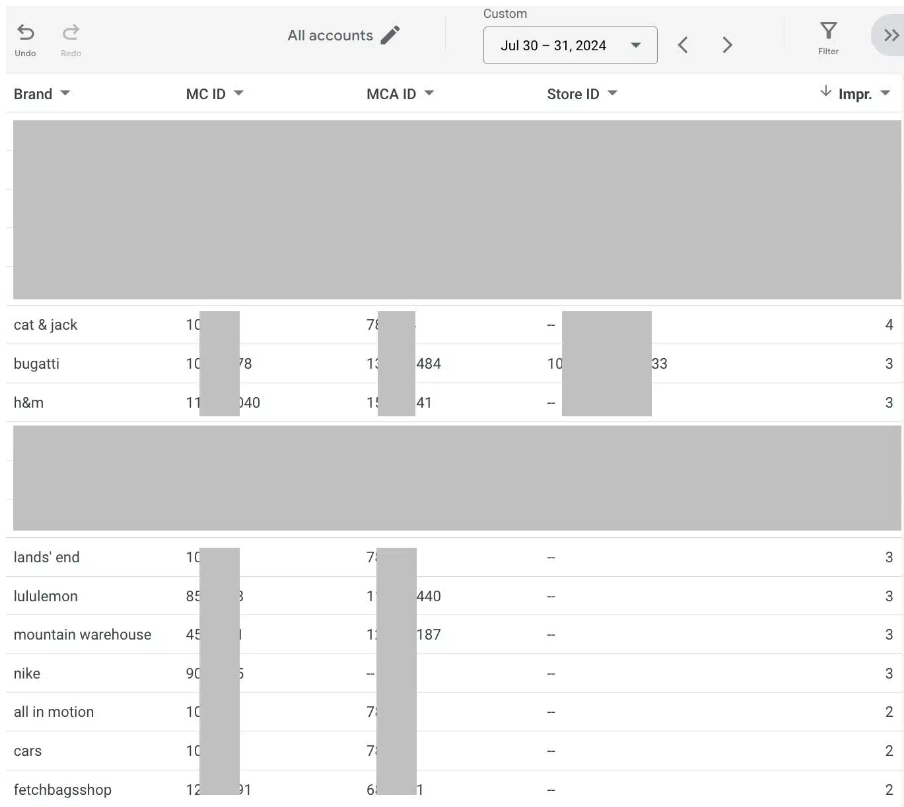Click the sort arrow beside Impr.
Viewport: 904px width, 807px height.
click(x=825, y=92)
